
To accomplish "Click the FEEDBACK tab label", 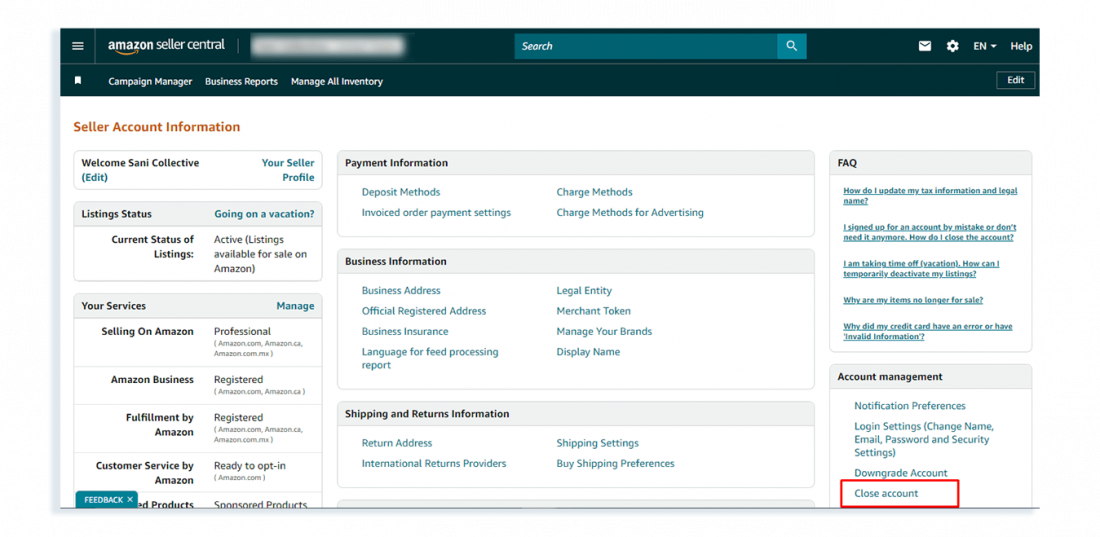I will pyautogui.click(x=104, y=500).
